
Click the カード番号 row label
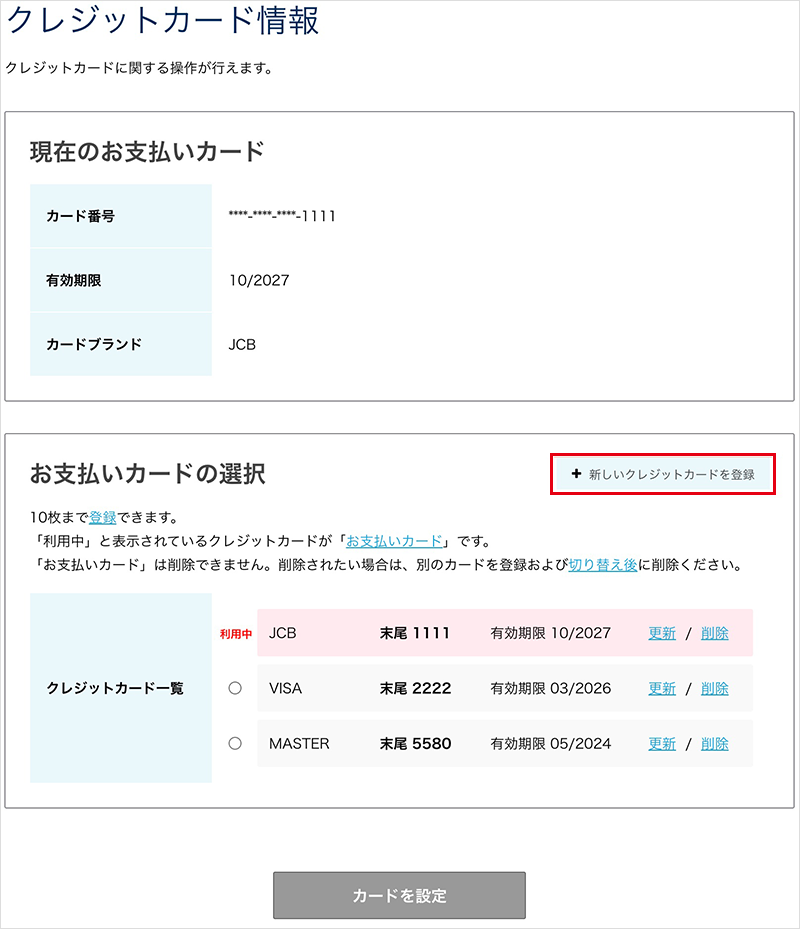pyautogui.click(x=79, y=214)
